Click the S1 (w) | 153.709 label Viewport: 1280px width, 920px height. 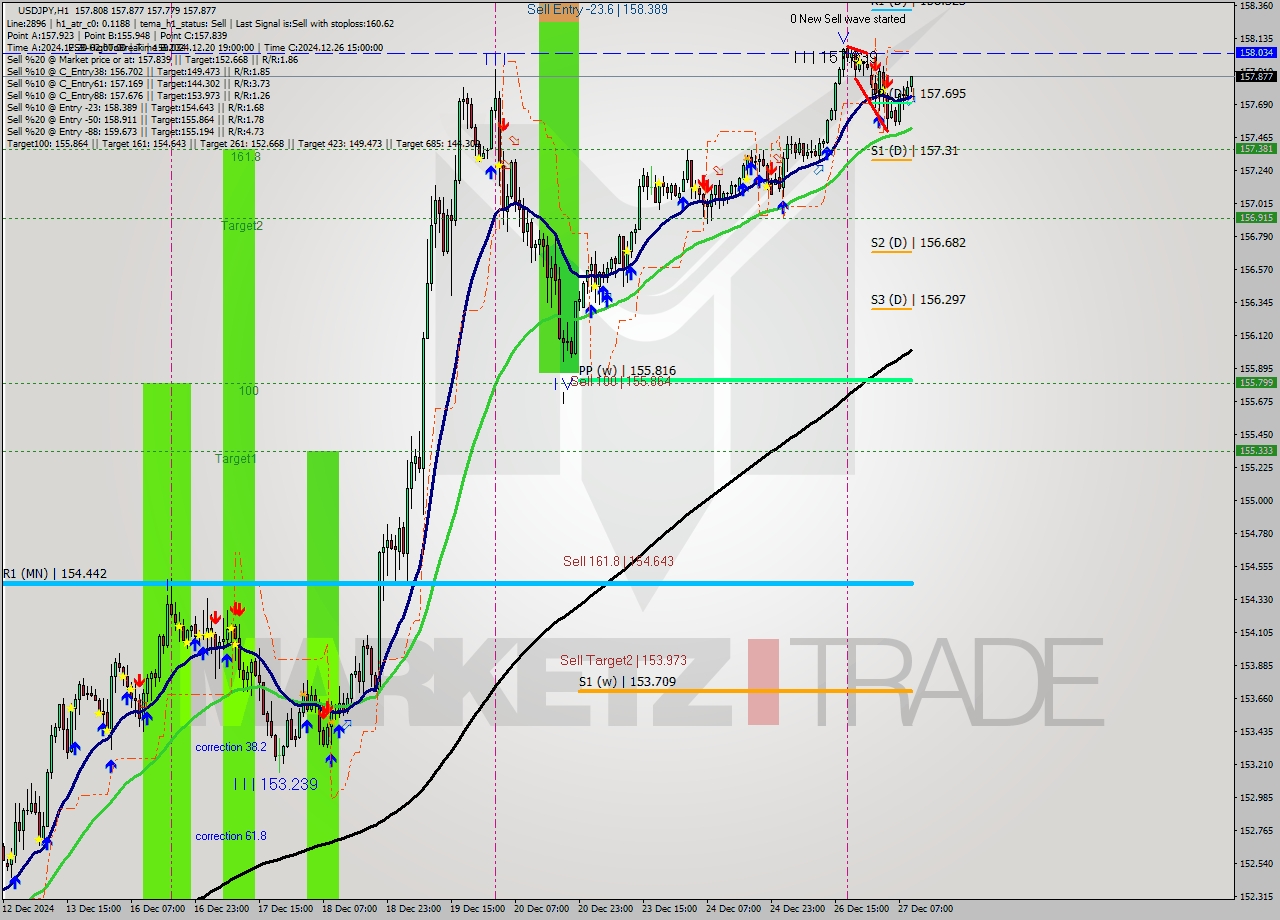(x=628, y=683)
